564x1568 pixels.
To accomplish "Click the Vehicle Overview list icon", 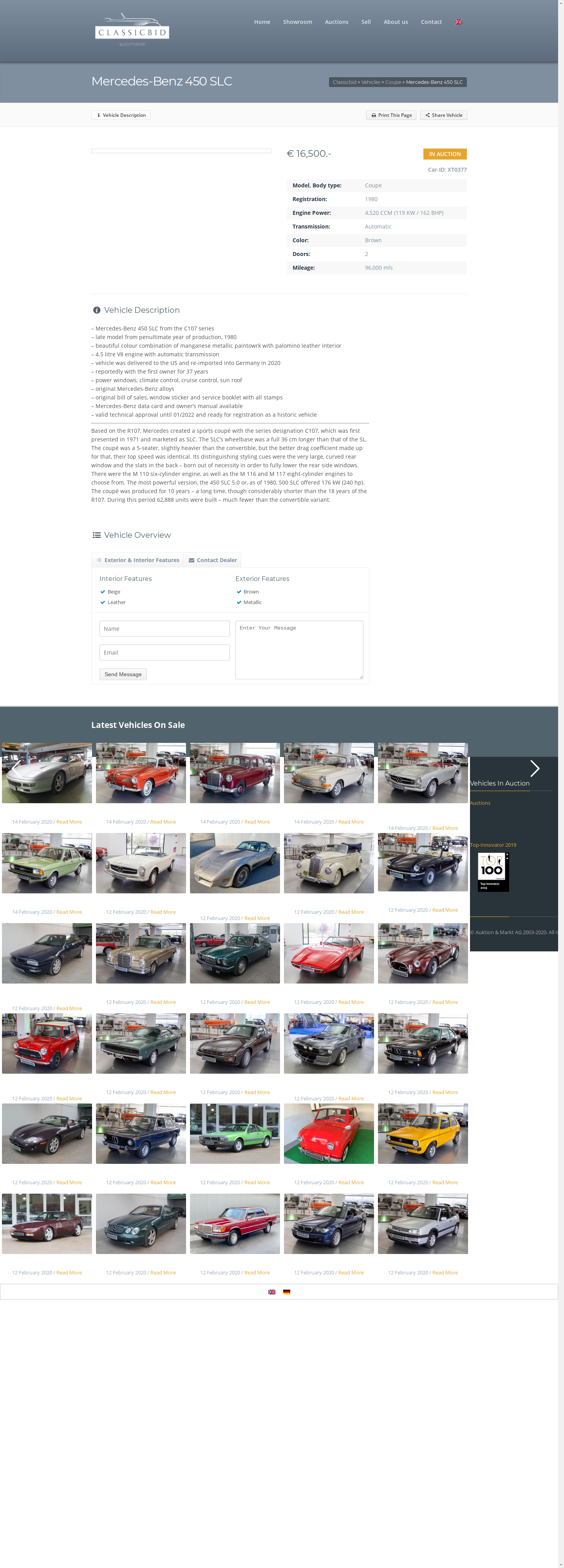I will (97, 535).
